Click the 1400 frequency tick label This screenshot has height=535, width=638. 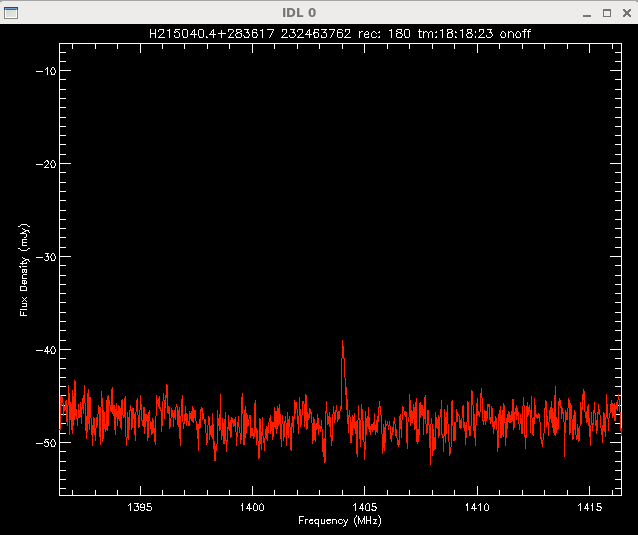tap(251, 507)
